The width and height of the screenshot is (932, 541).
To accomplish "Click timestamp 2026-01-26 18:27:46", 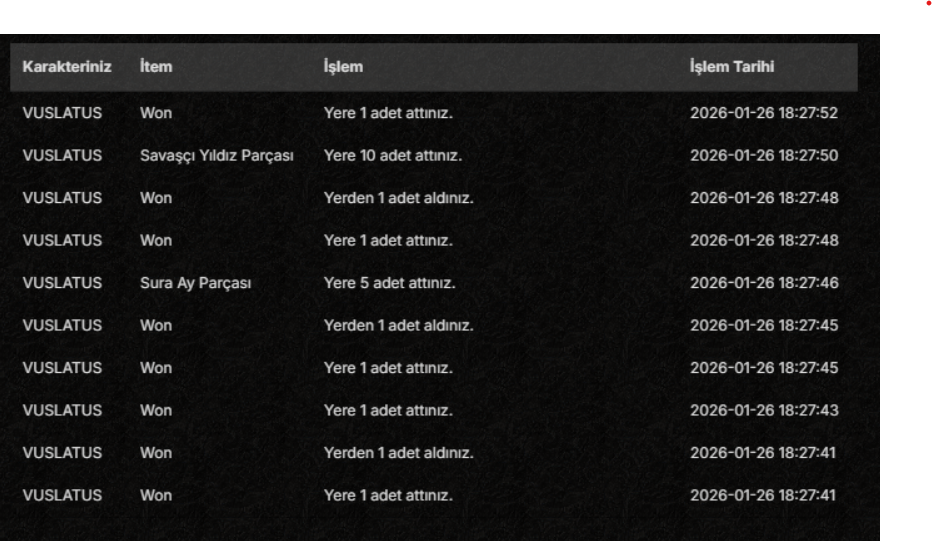I will pos(764,283).
